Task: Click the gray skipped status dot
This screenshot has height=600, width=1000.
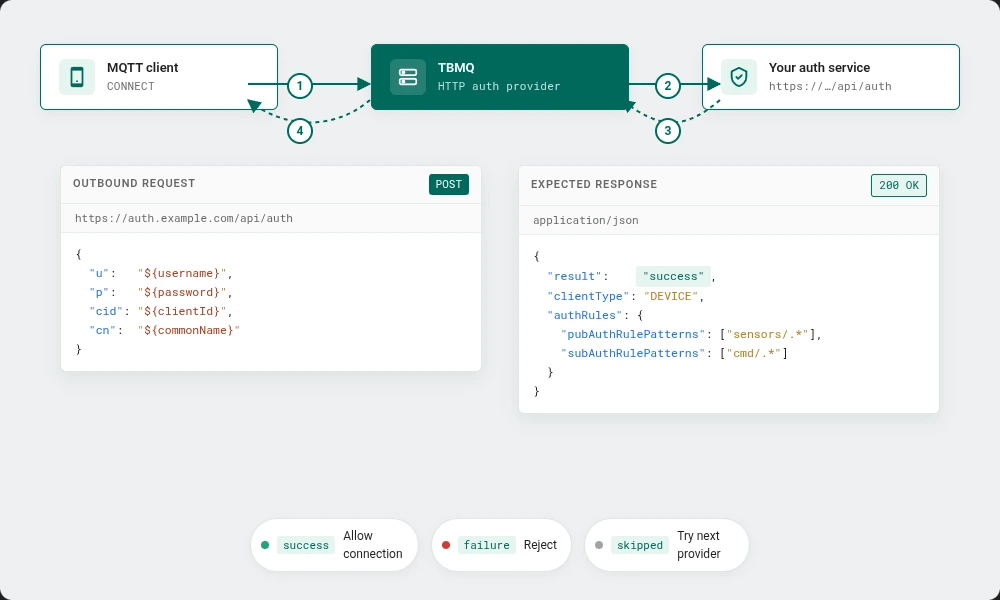Action: [599, 545]
